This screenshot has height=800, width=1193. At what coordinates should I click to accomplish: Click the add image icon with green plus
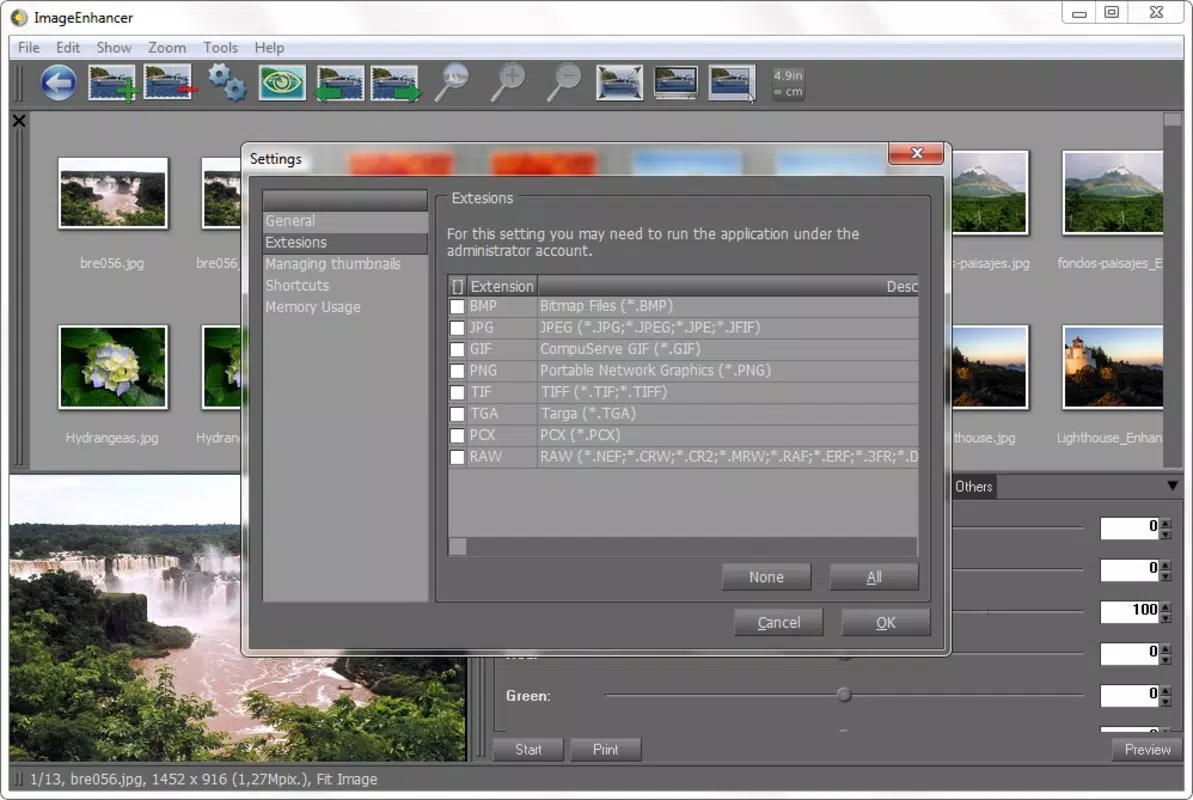113,83
